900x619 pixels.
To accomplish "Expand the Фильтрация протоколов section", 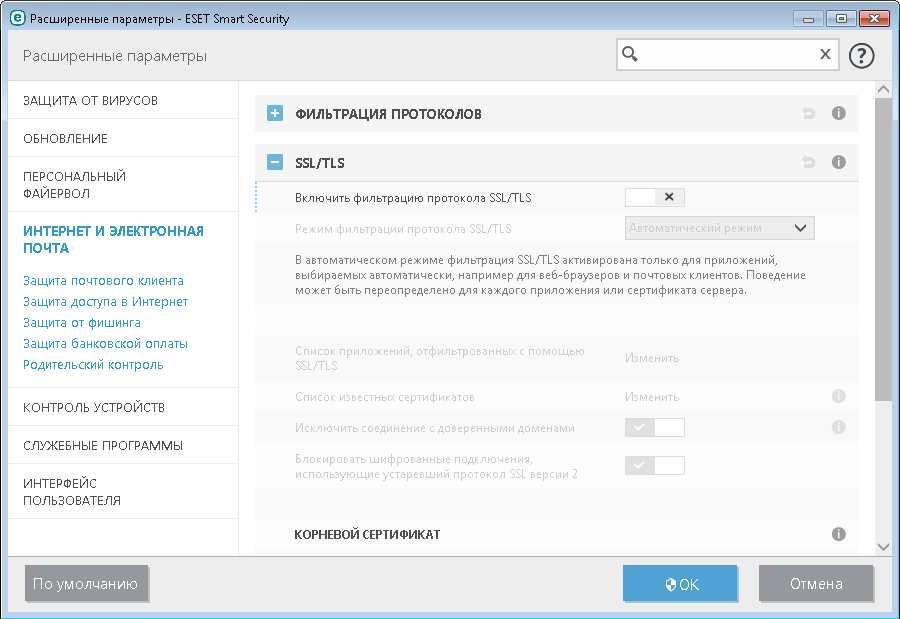I will (275, 113).
